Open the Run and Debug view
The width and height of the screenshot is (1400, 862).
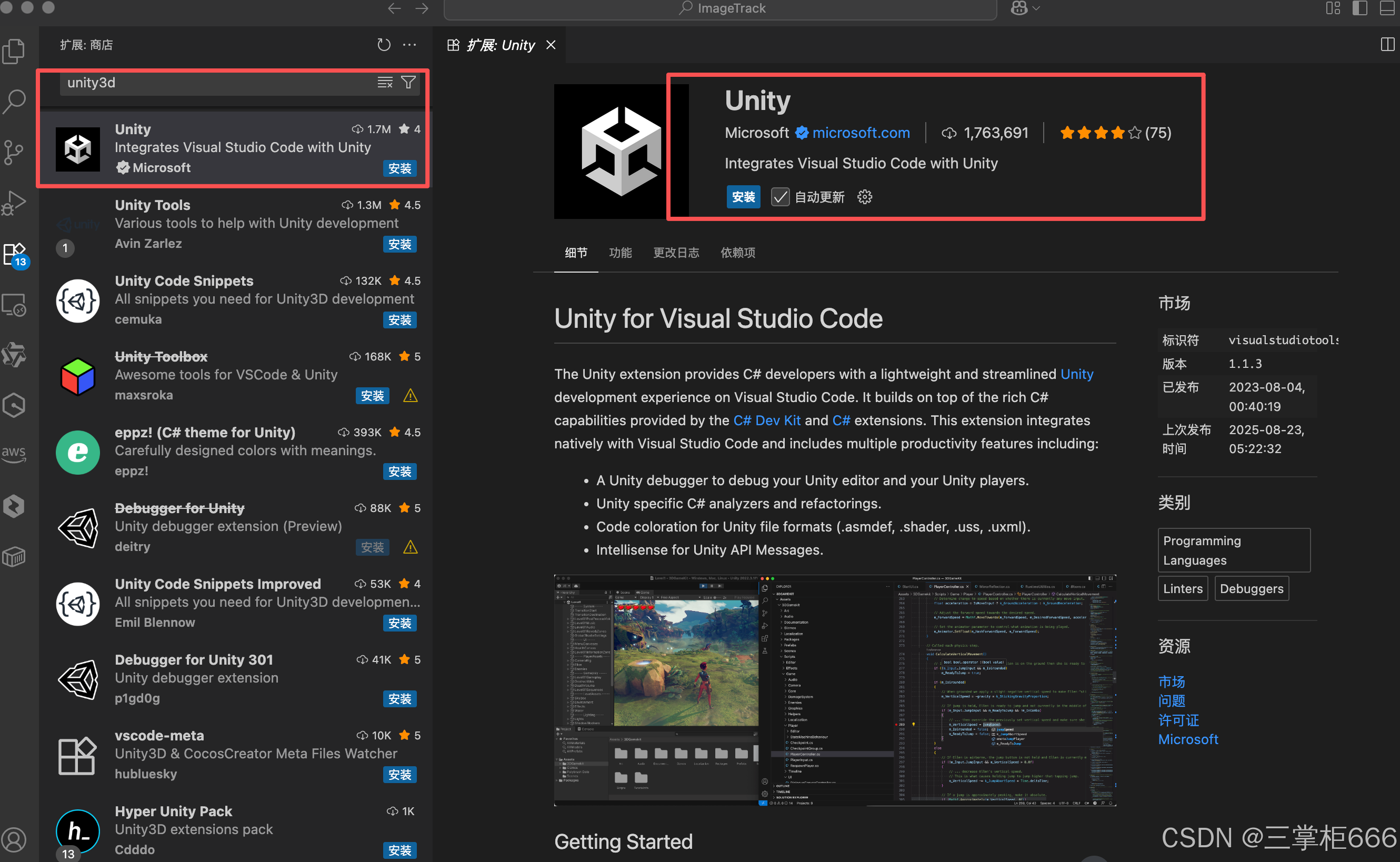coord(14,203)
